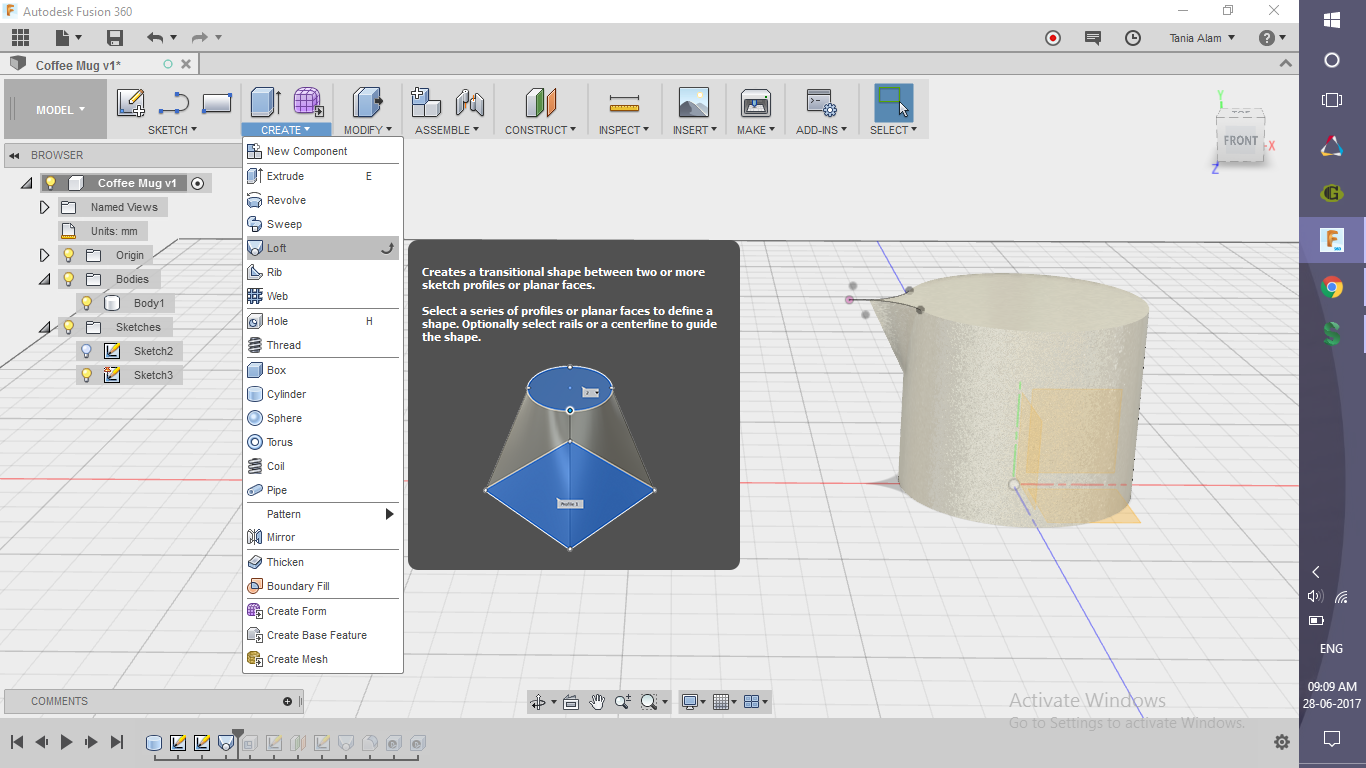Open the MODEL workspace dropdown
This screenshot has height=768, width=1366.
(56, 110)
